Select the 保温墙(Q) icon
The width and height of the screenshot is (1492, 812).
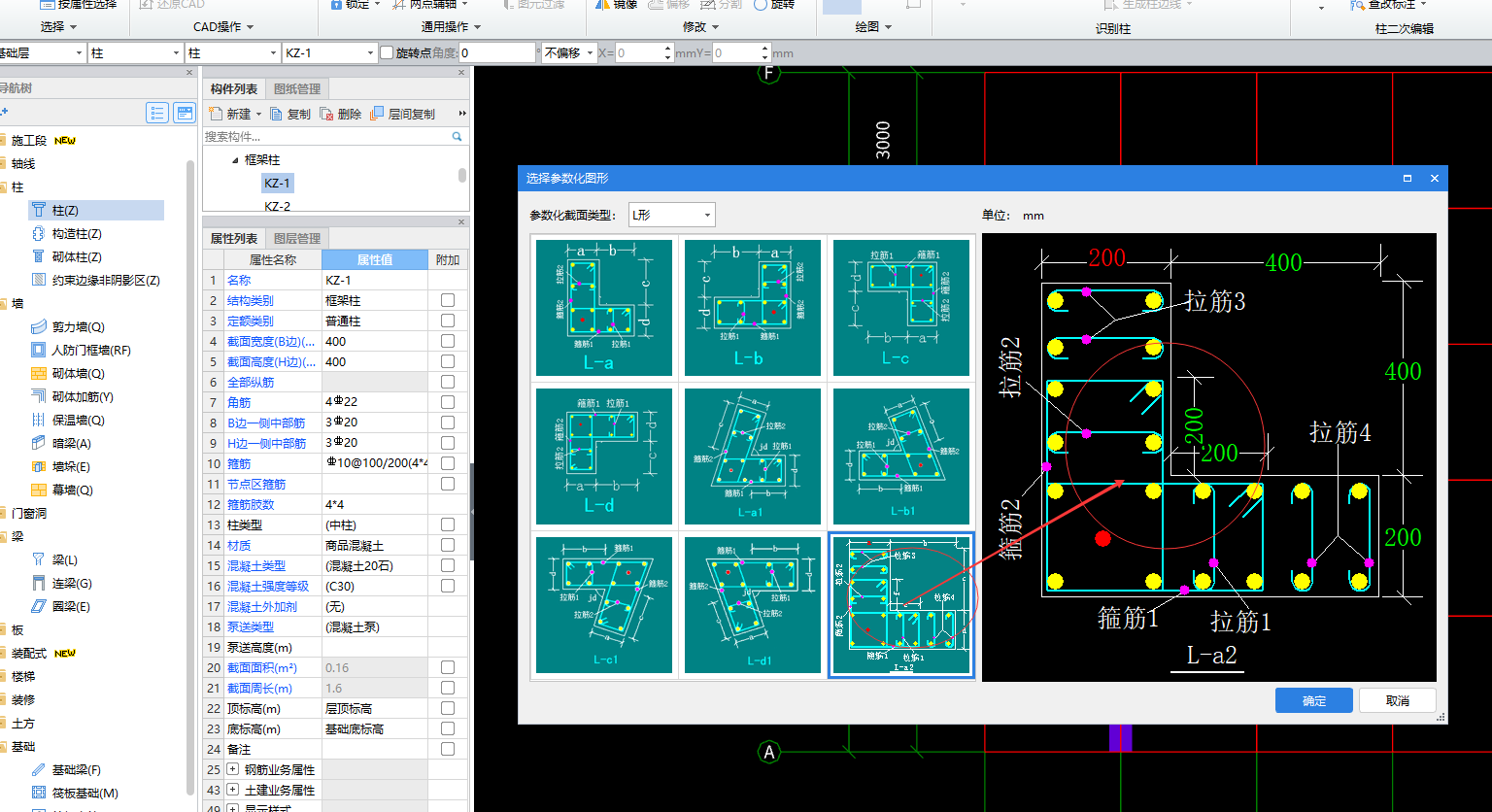click(x=39, y=420)
